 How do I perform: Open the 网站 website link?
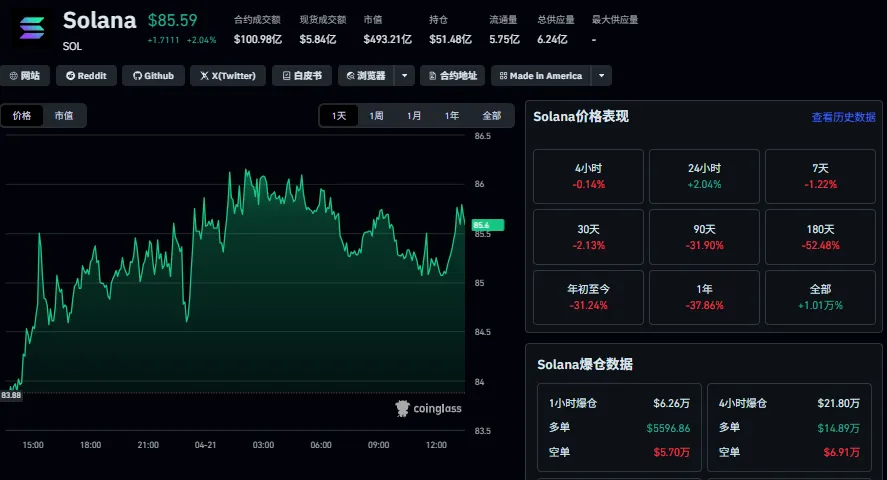(x=25, y=76)
